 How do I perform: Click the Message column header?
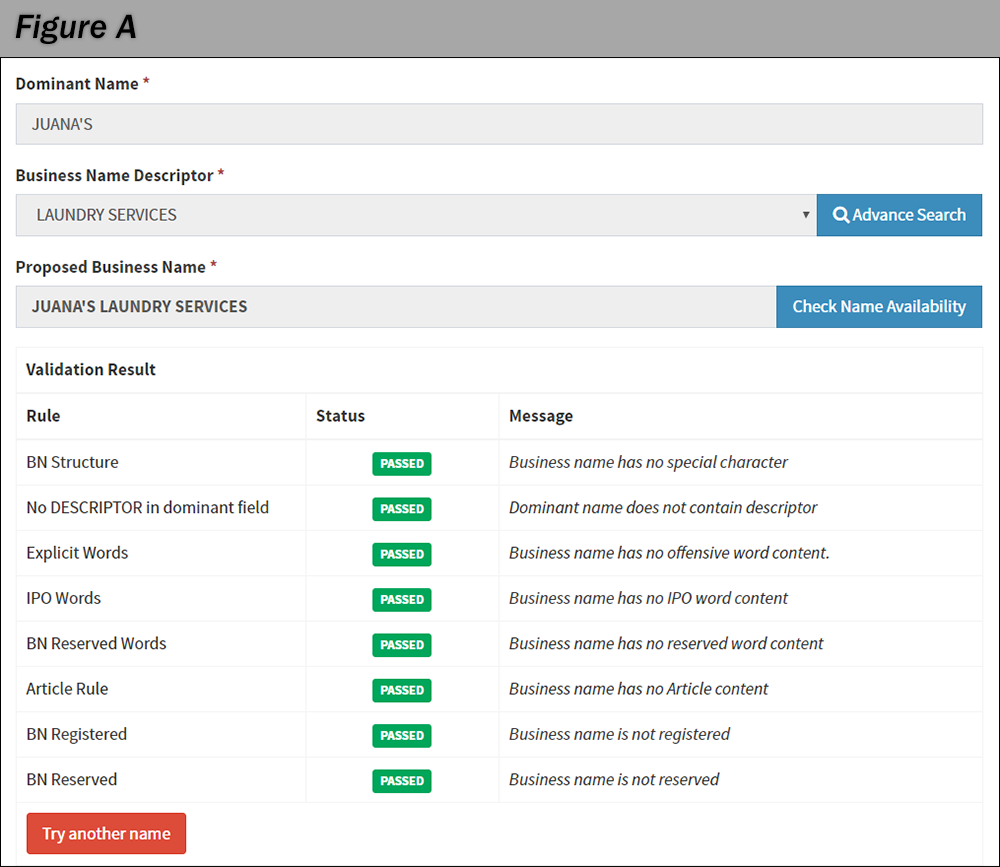click(x=541, y=417)
